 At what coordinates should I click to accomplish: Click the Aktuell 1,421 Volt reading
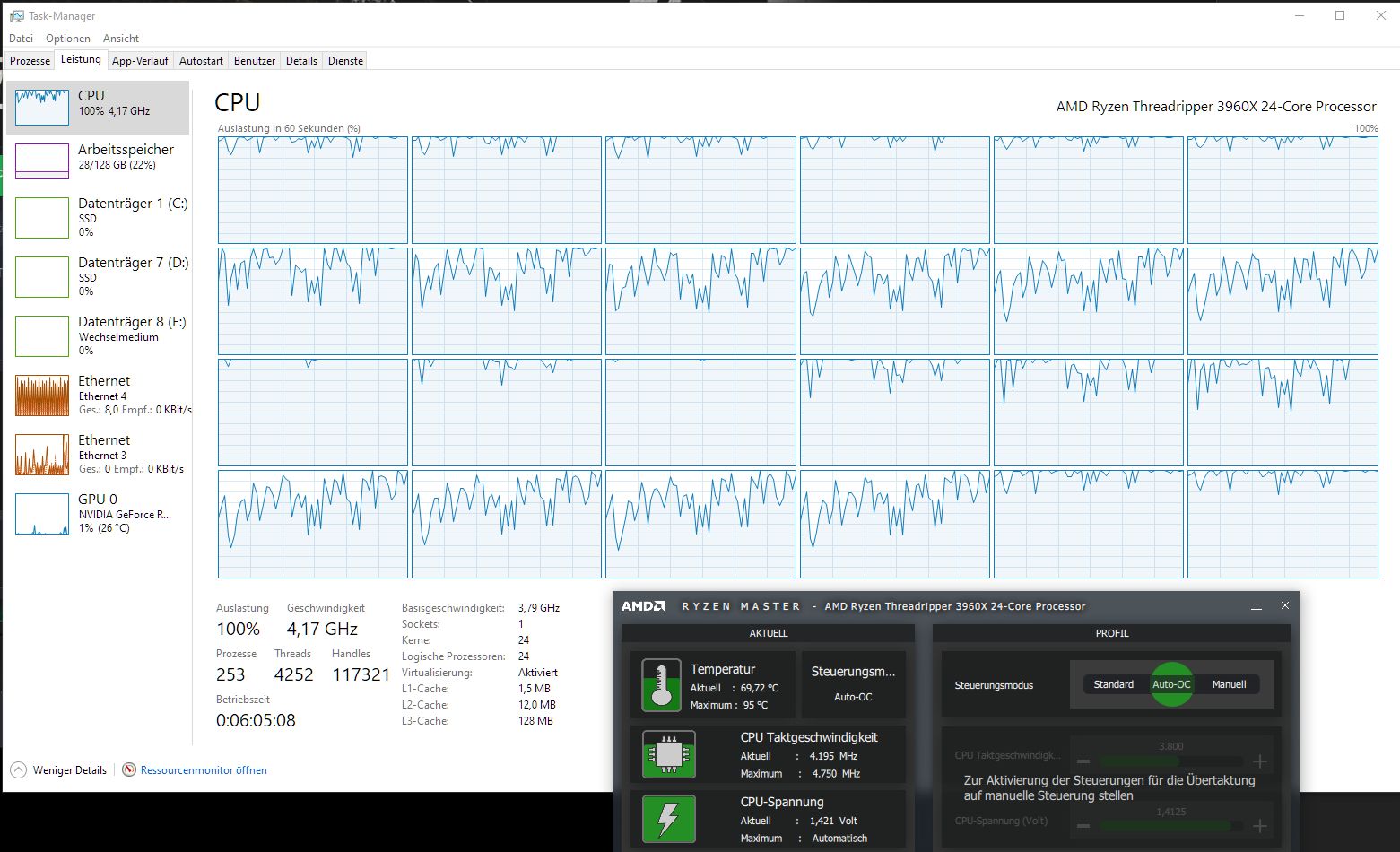799,821
